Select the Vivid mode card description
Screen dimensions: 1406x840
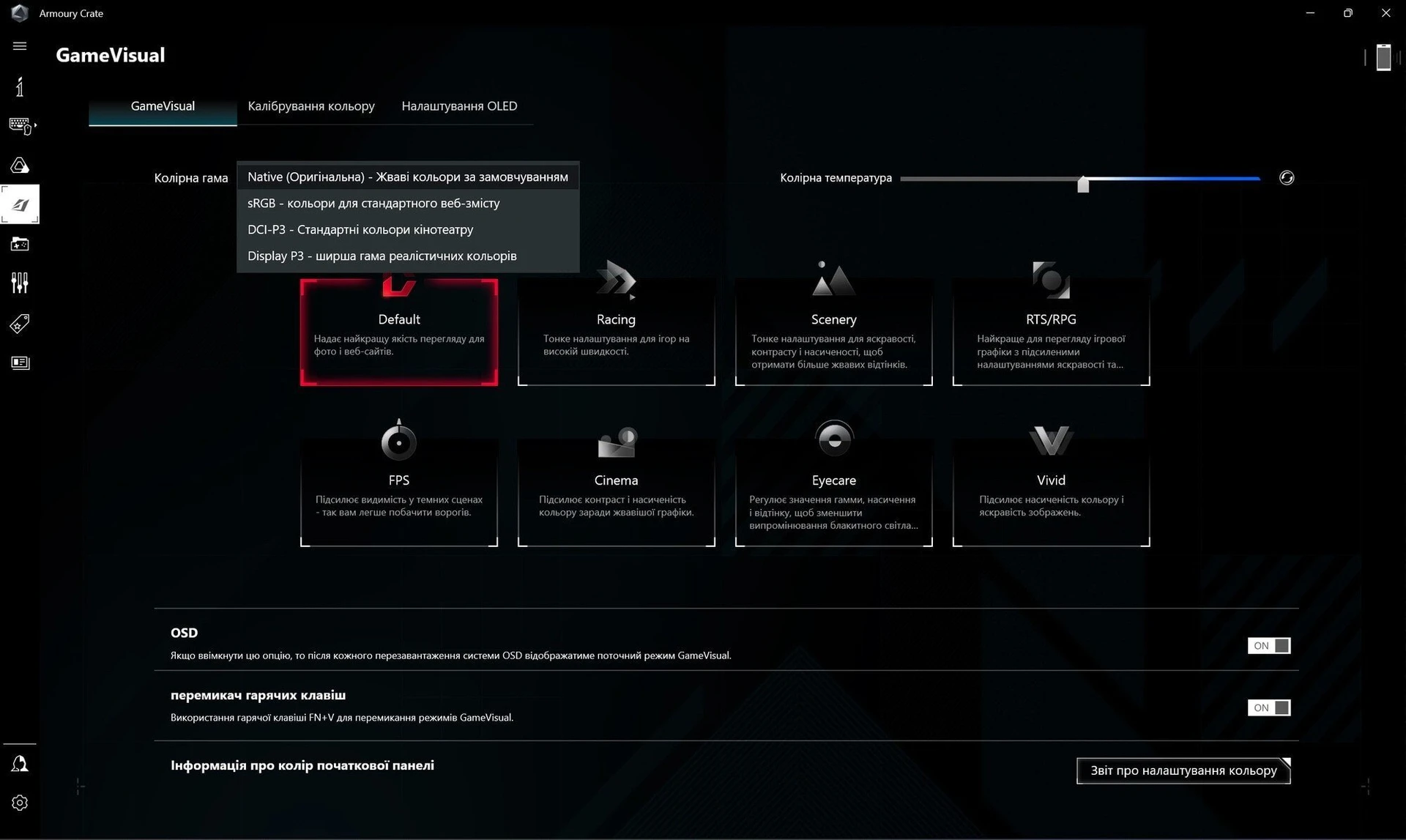click(1051, 506)
